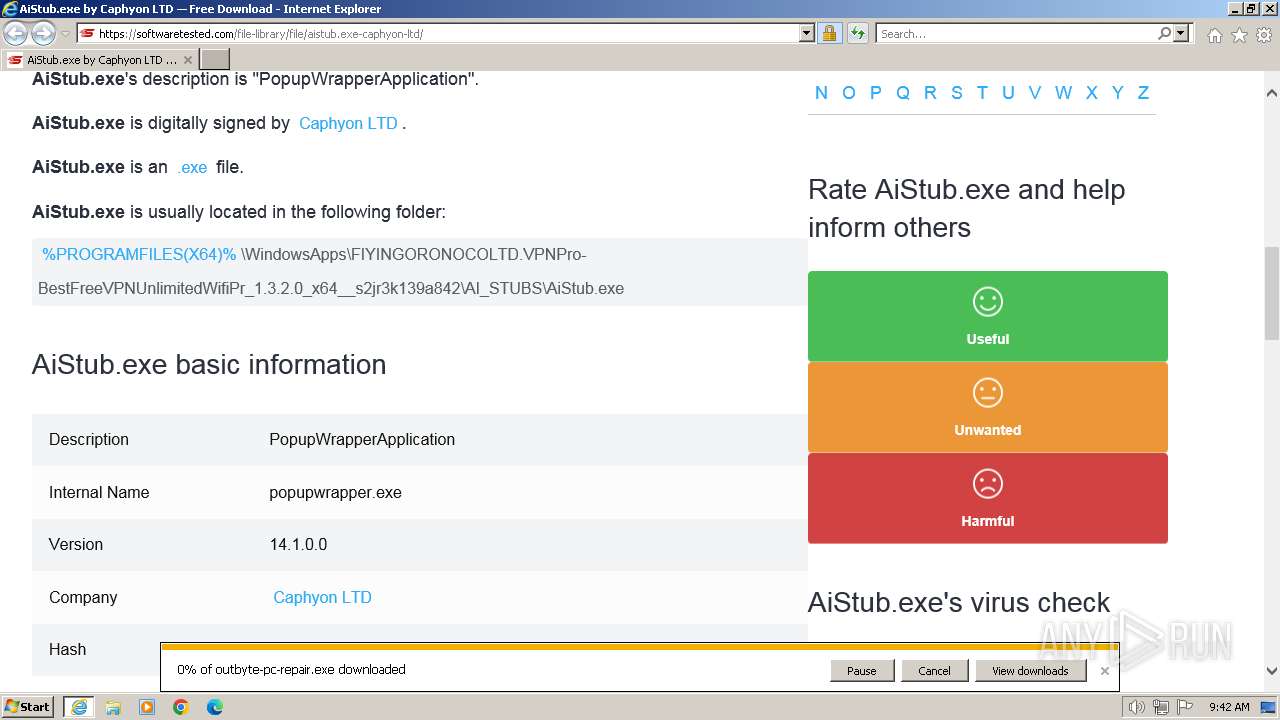Open Internet Explorer from taskbar
Image resolution: width=1280 pixels, height=720 pixels.
point(79,707)
